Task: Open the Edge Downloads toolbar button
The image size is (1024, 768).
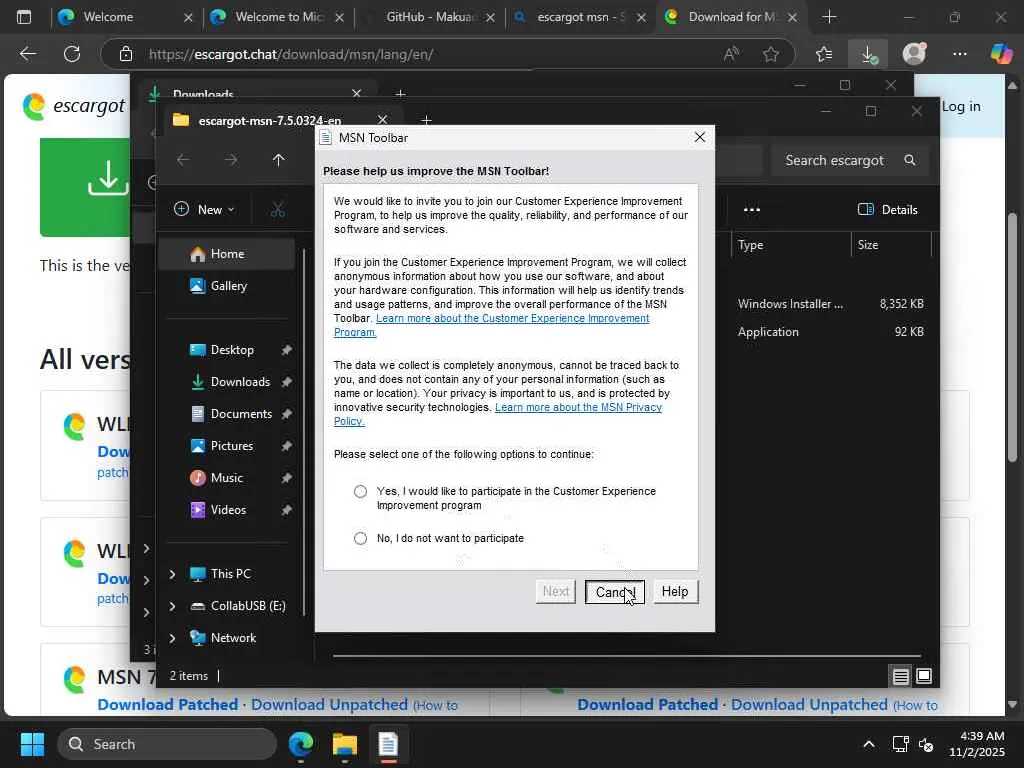Action: pyautogui.click(x=869, y=54)
